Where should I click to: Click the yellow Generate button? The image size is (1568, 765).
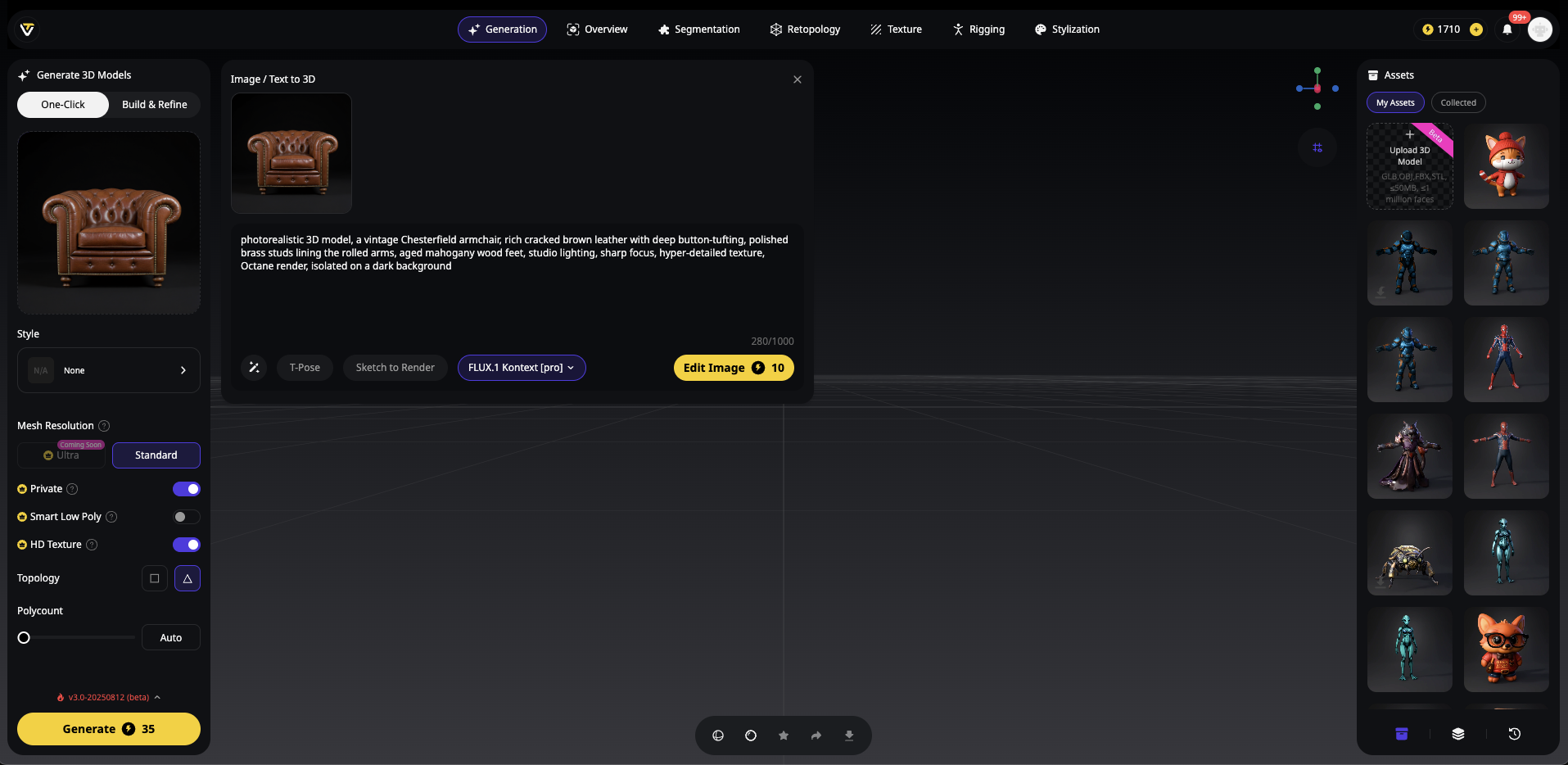pyautogui.click(x=109, y=729)
